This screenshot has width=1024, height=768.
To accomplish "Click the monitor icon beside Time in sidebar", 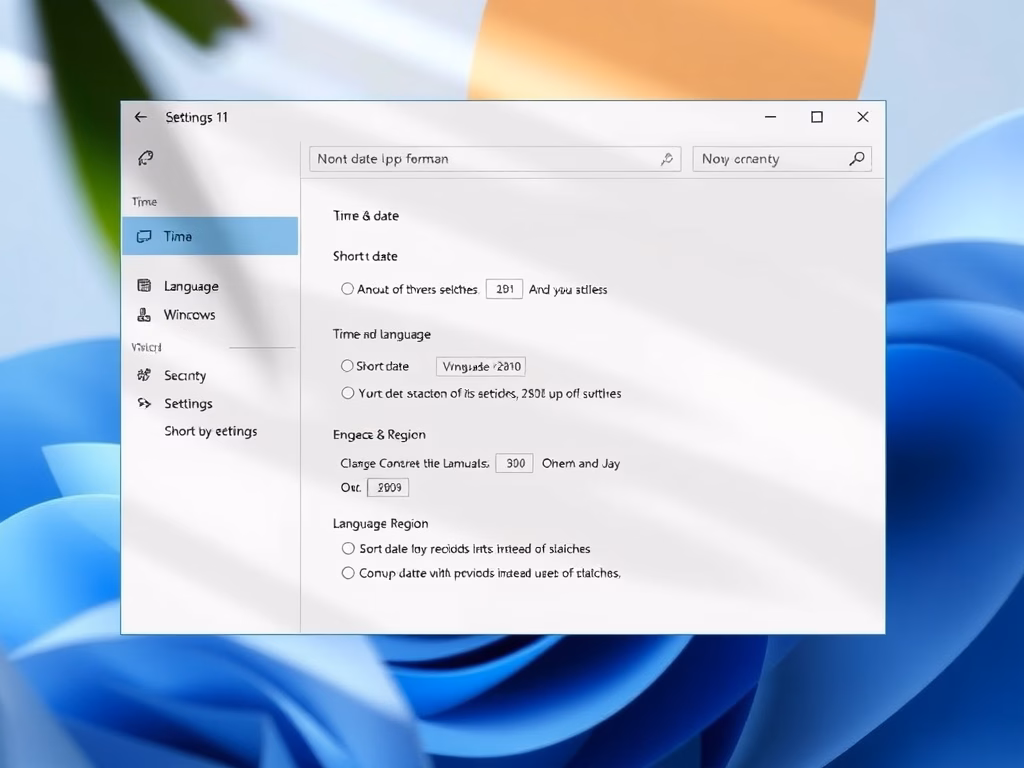I will pyautogui.click(x=144, y=236).
